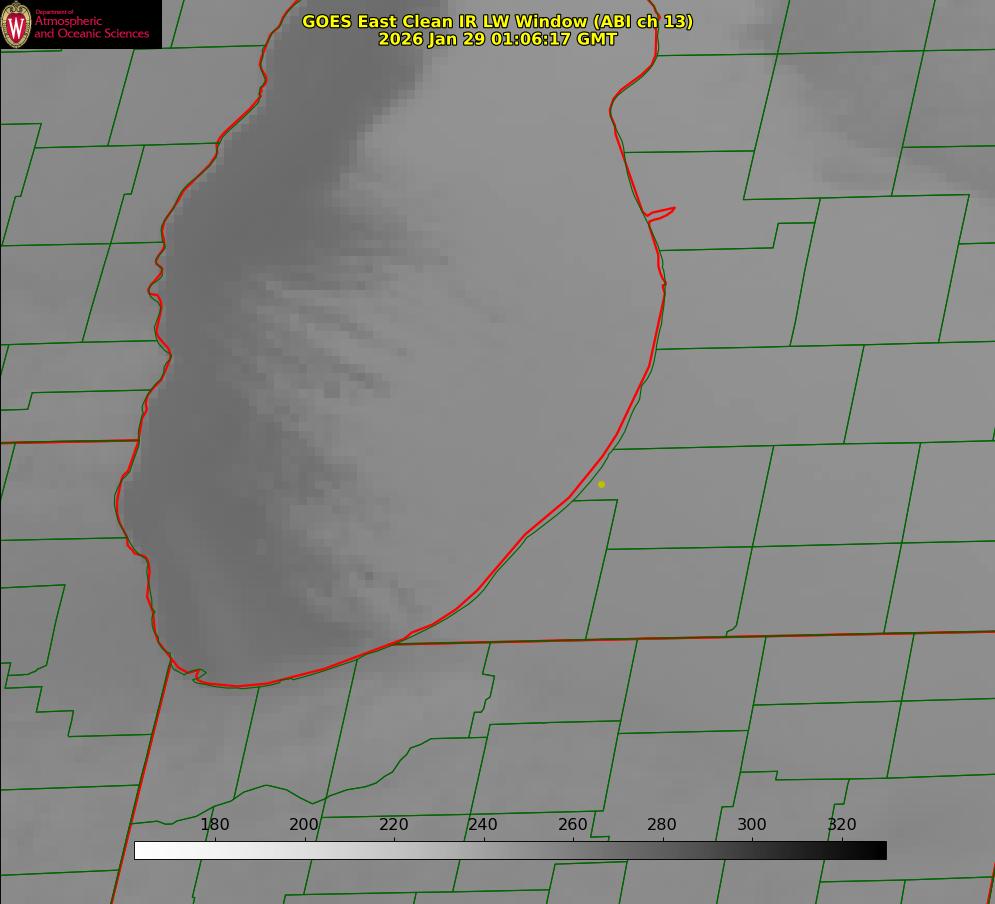Click the middle gray section of colorbar
This screenshot has width=995, height=904.
point(510,851)
